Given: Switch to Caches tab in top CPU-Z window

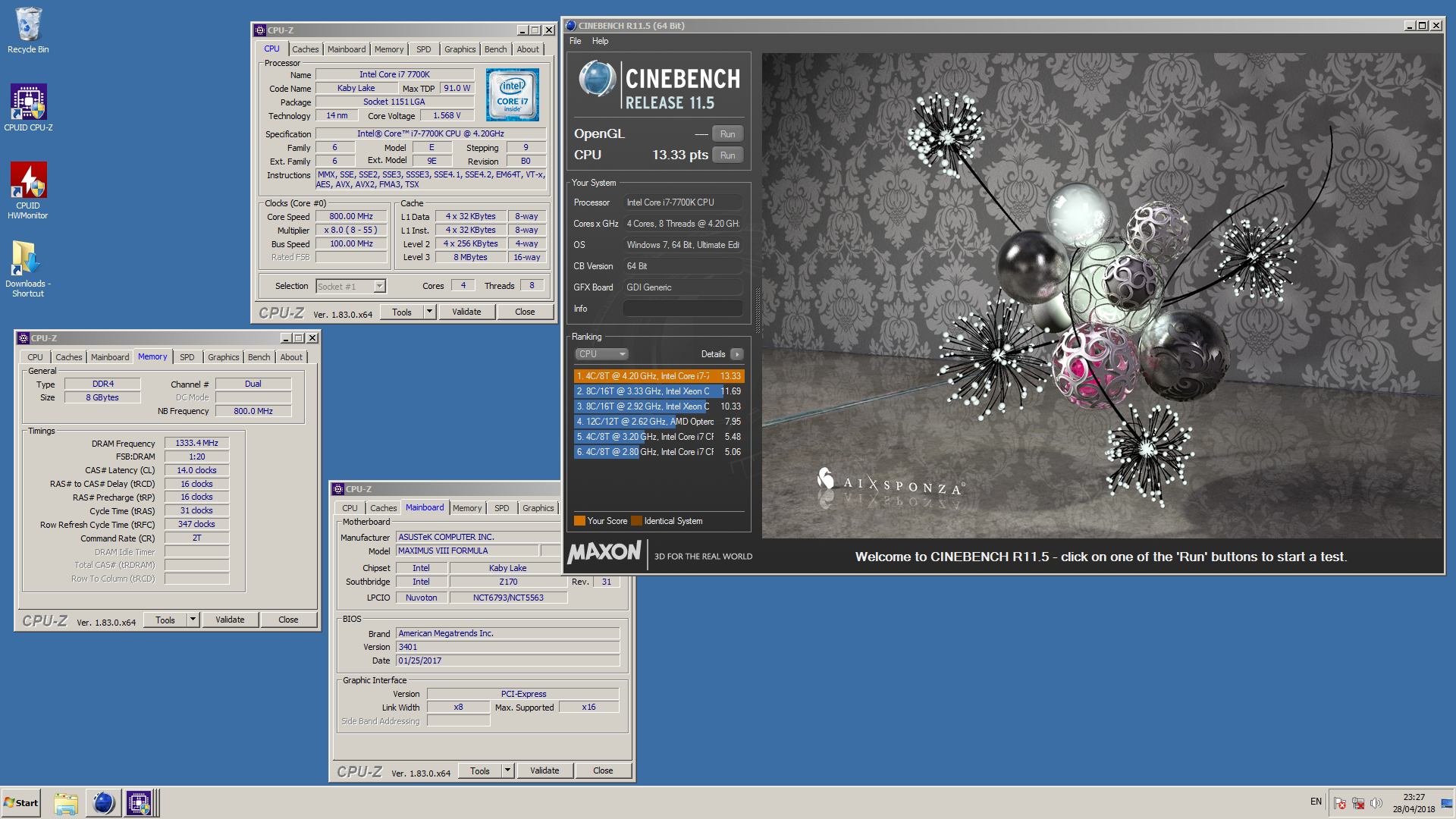Looking at the screenshot, I should pos(306,49).
